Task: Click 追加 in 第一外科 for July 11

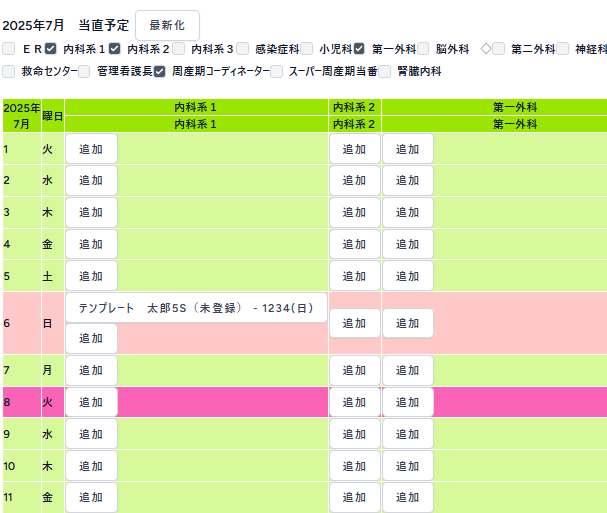Action: click(407, 497)
